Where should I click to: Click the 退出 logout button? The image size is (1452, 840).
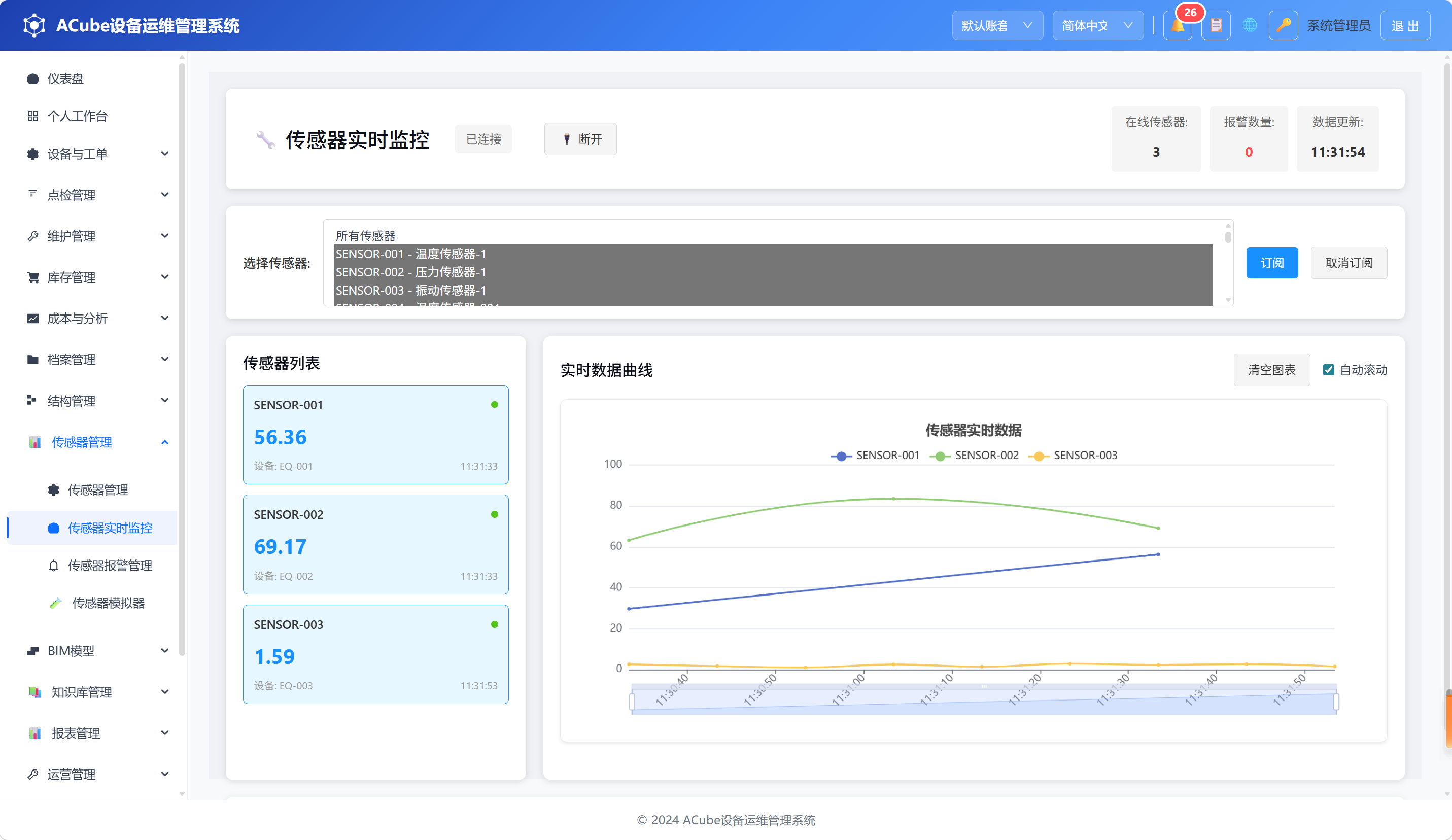(x=1405, y=26)
